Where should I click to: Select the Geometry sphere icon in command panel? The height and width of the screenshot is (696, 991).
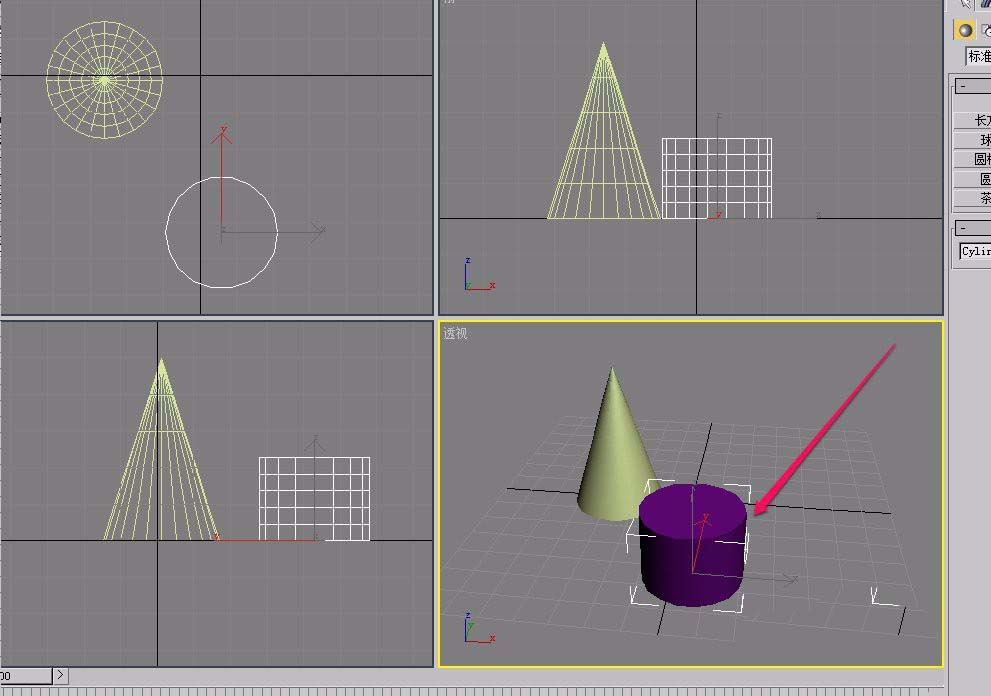(x=965, y=31)
